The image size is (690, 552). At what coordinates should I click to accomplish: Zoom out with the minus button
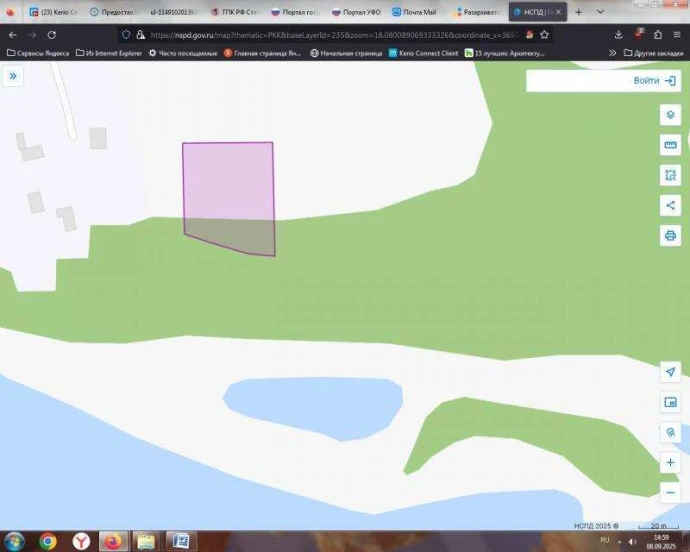pos(670,492)
